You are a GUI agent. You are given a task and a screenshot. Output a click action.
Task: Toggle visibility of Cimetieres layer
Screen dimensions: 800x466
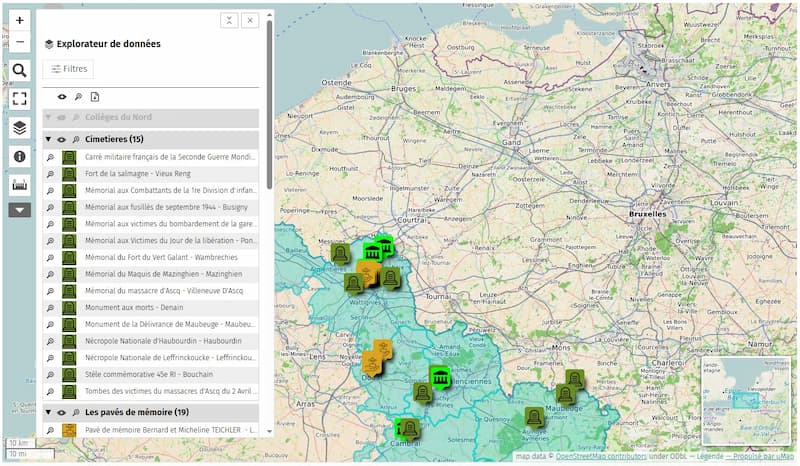pos(61,140)
